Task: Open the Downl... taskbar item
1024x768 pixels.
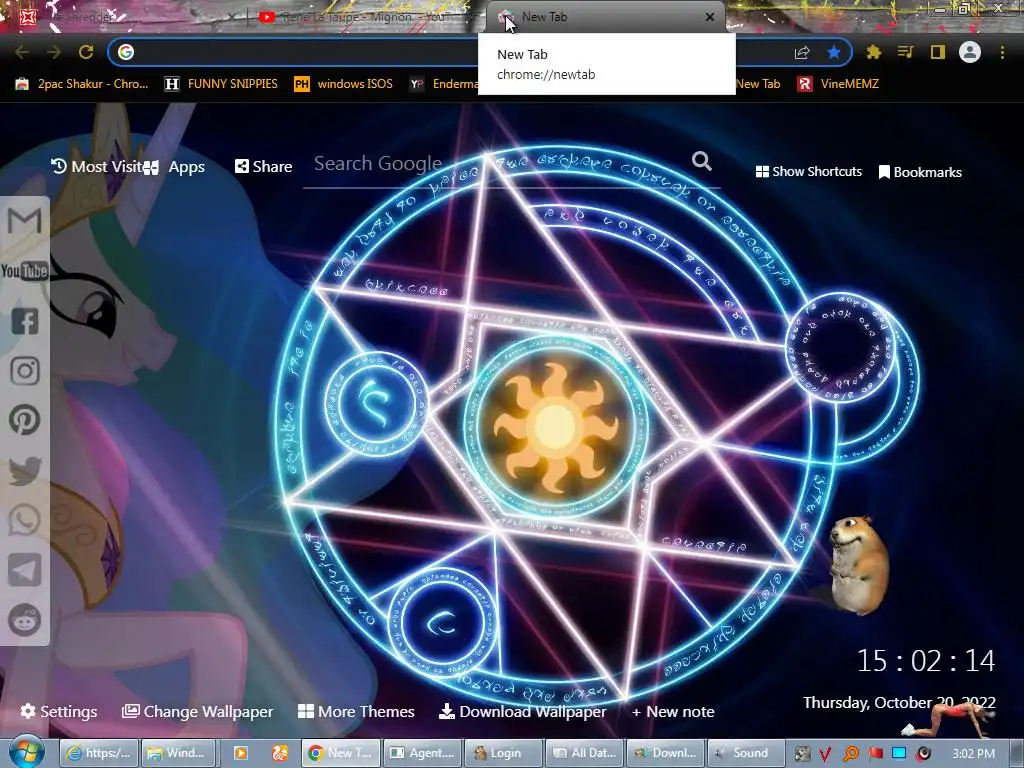Action: 665,753
